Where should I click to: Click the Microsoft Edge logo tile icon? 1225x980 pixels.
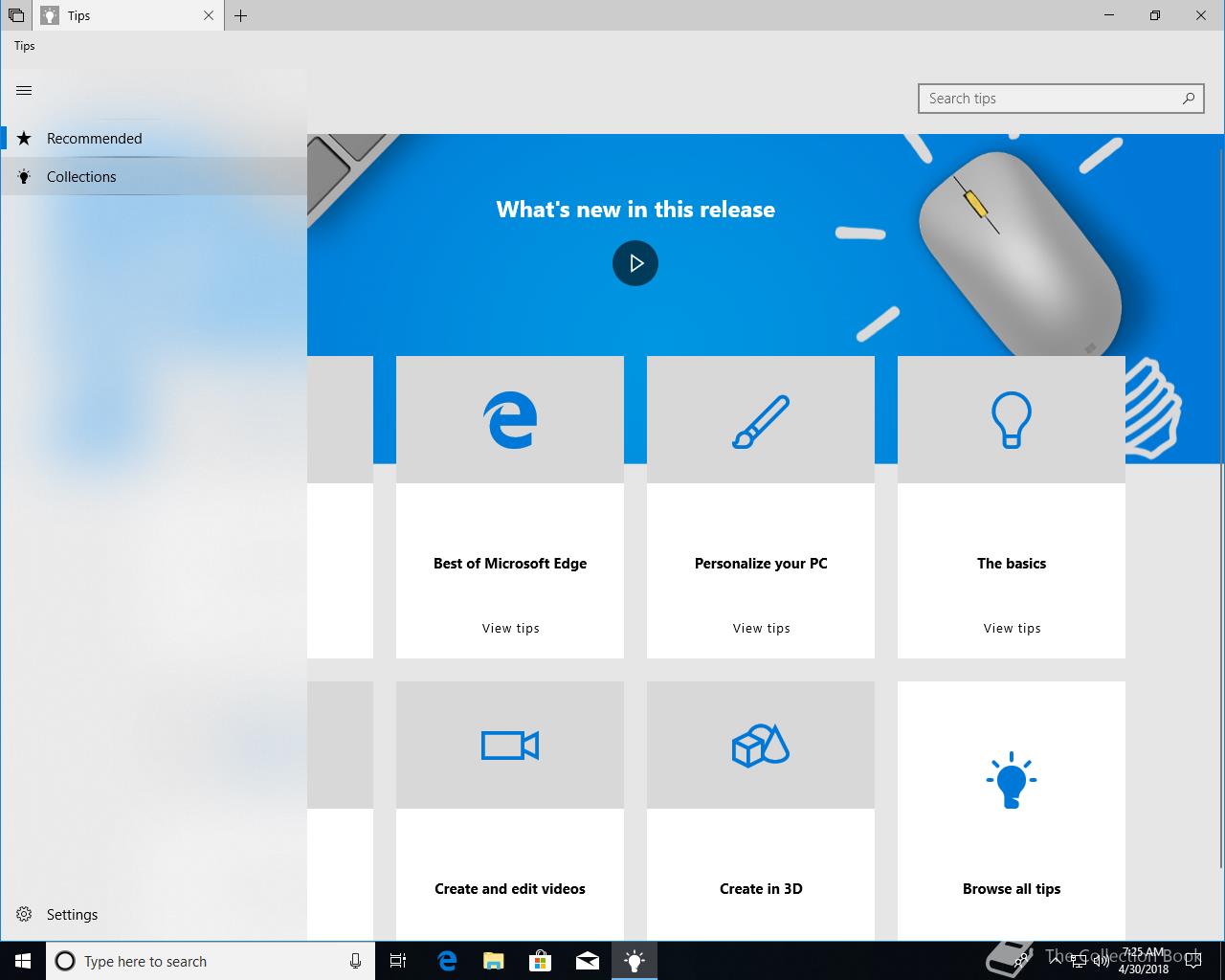coord(510,419)
